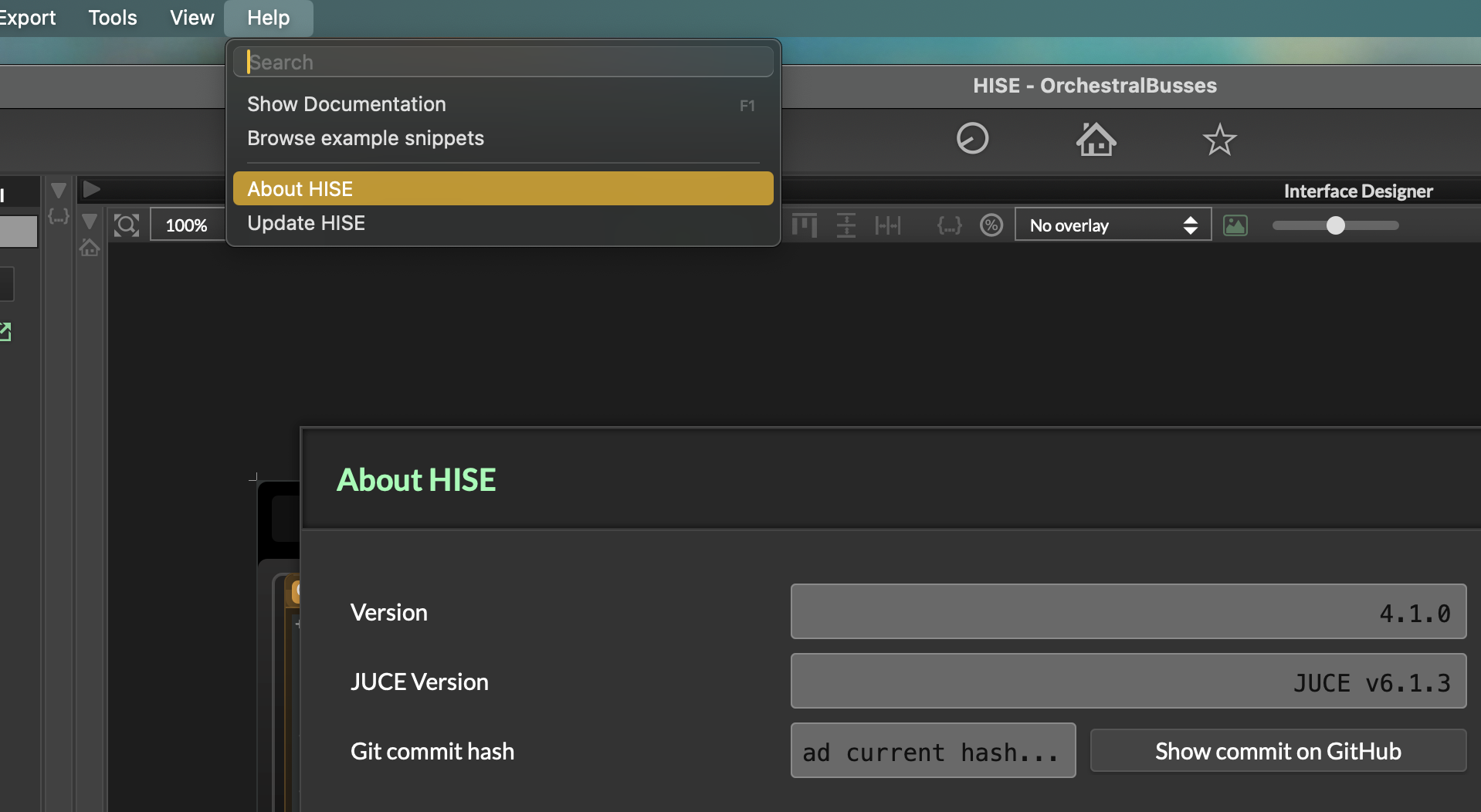Click the HISE - OrchestralBusses window title
The height and width of the screenshot is (812, 1481).
[1095, 86]
